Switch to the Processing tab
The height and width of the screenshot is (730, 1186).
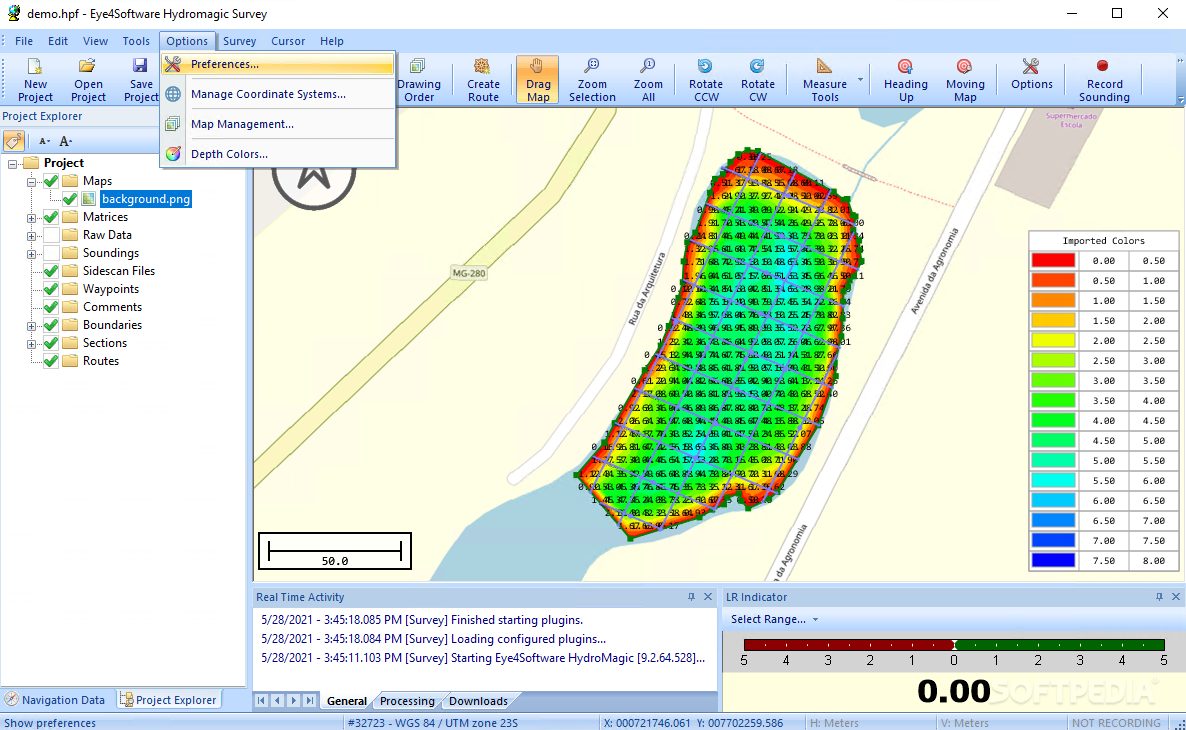pos(407,700)
